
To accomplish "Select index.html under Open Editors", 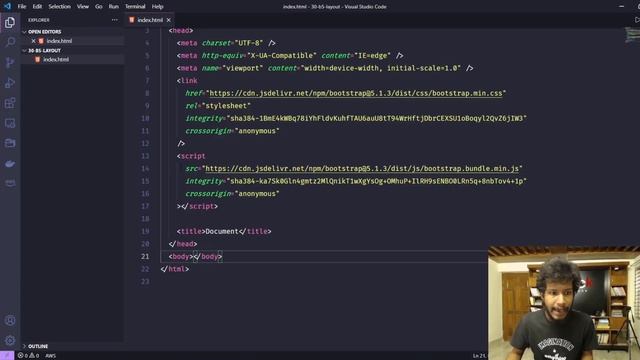I will [59, 41].
